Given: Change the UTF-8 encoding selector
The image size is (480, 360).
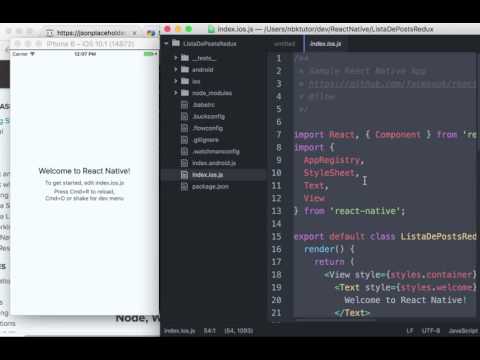Looking at the screenshot, I should pos(431,331).
